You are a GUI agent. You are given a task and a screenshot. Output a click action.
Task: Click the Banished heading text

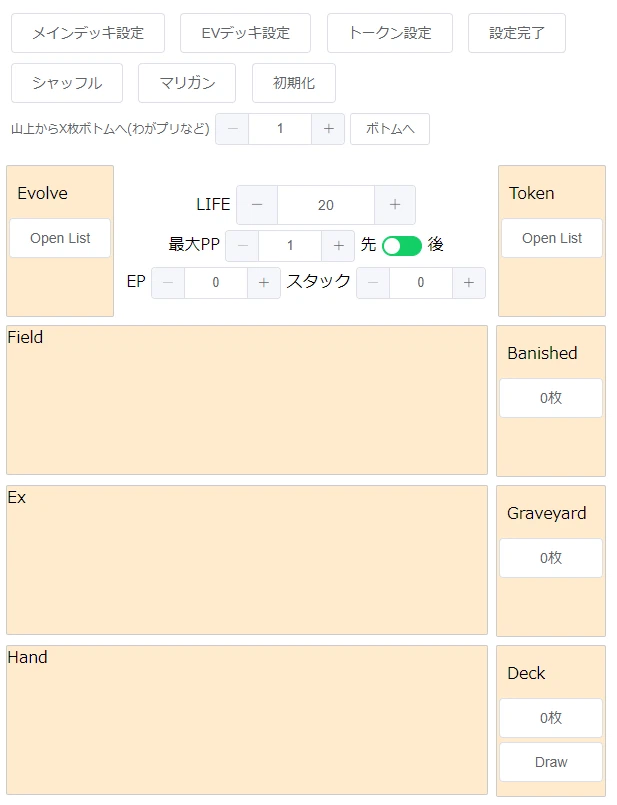click(543, 353)
